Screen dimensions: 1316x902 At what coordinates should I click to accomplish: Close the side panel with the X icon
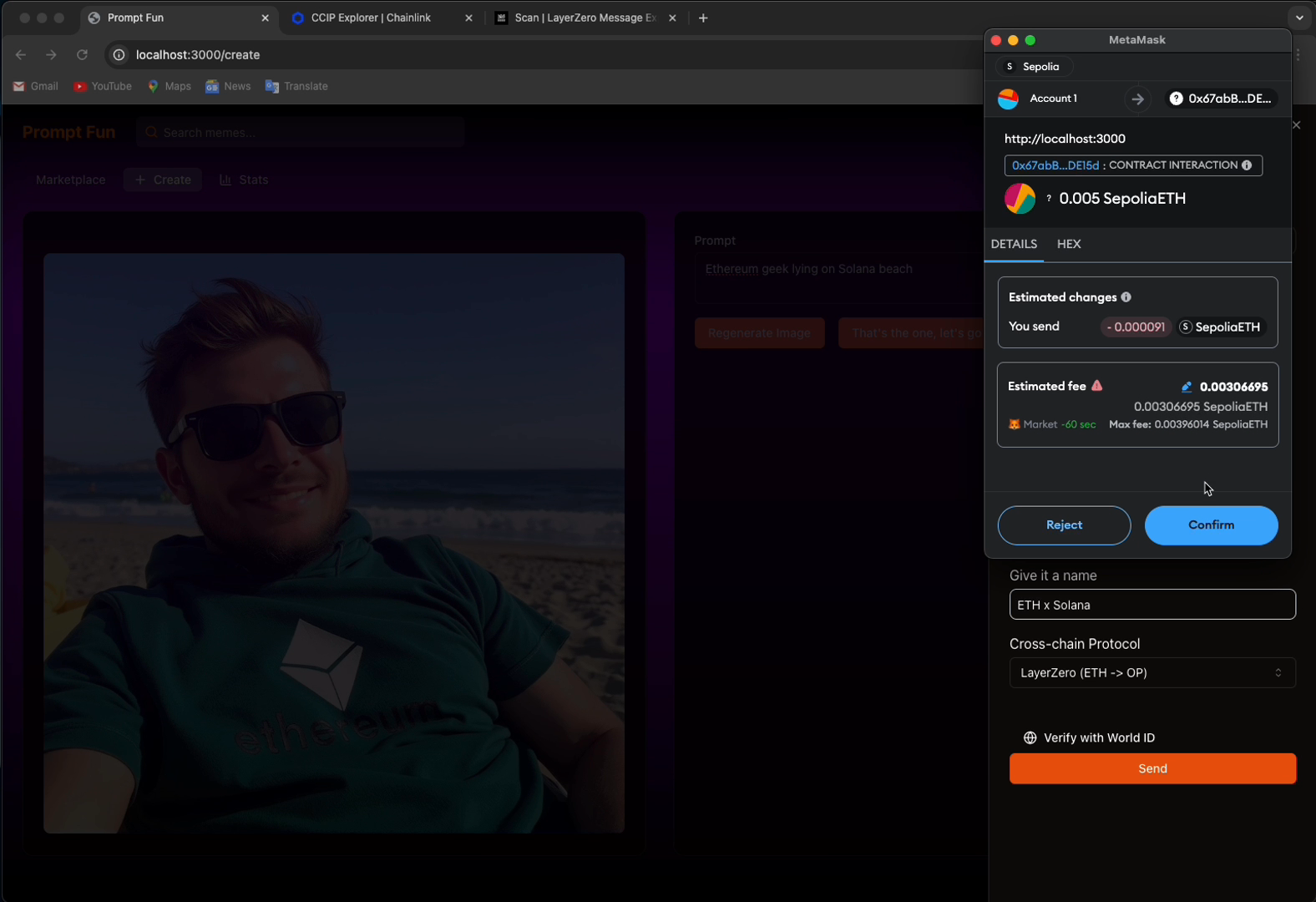(1296, 124)
